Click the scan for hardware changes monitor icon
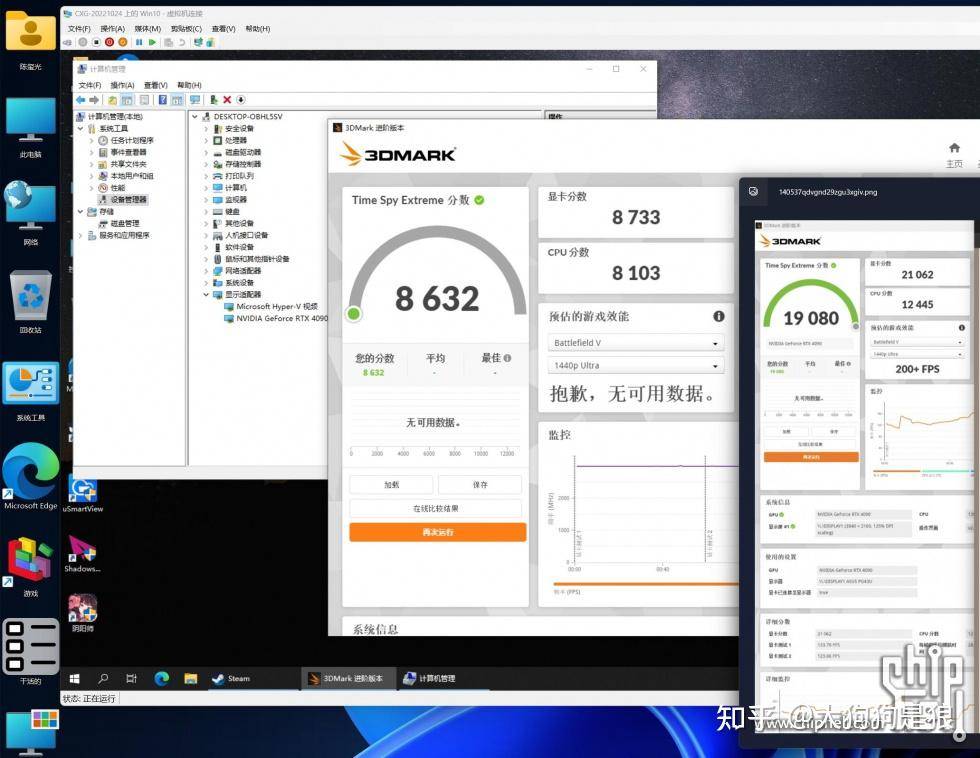 (x=195, y=99)
